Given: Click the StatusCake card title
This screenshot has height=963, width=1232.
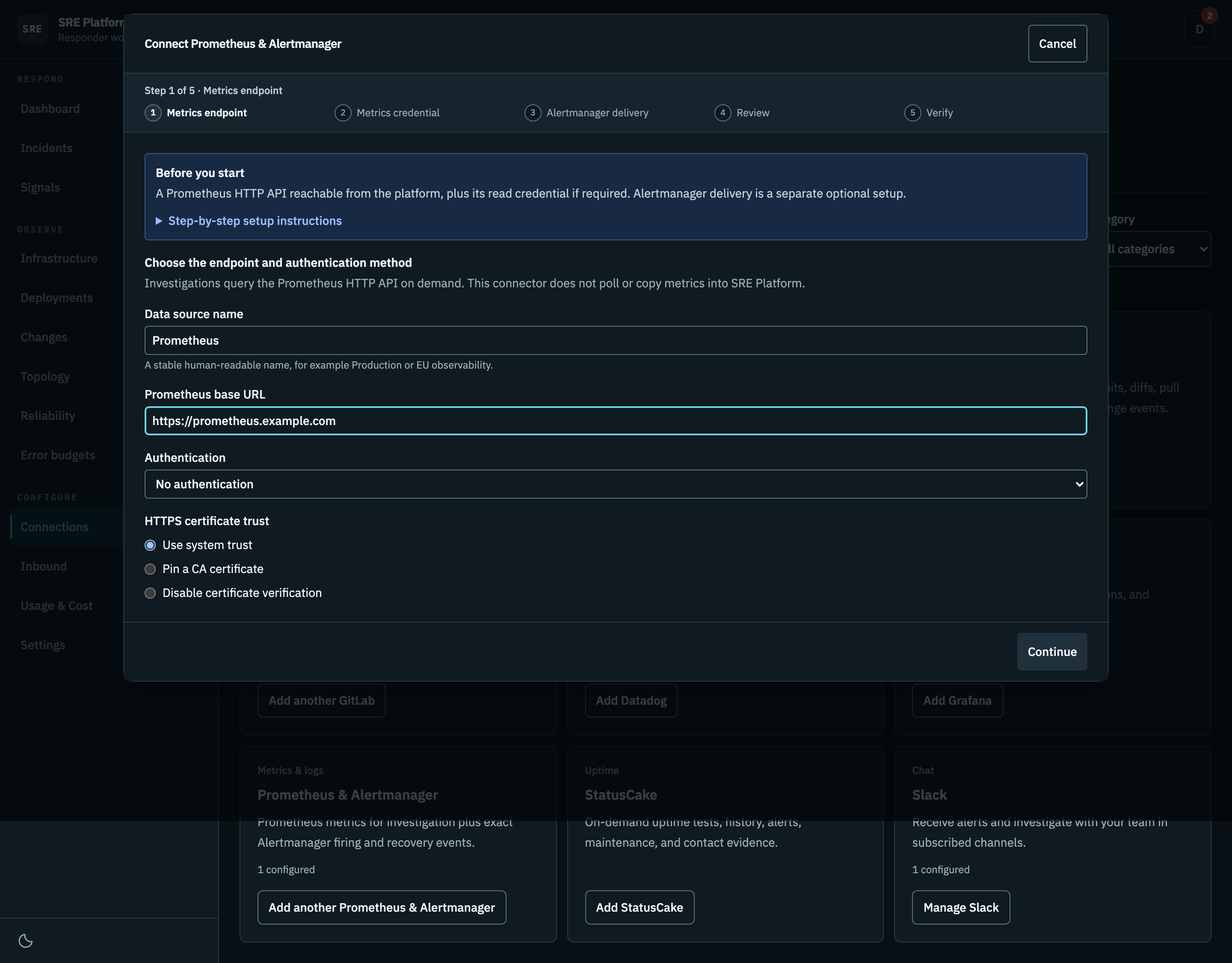Looking at the screenshot, I should [621, 795].
